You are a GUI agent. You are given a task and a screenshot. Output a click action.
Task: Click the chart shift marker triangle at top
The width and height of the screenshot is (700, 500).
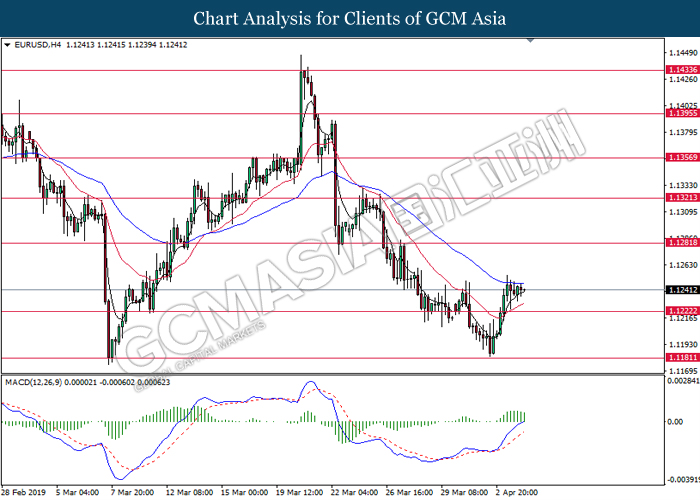point(530,40)
